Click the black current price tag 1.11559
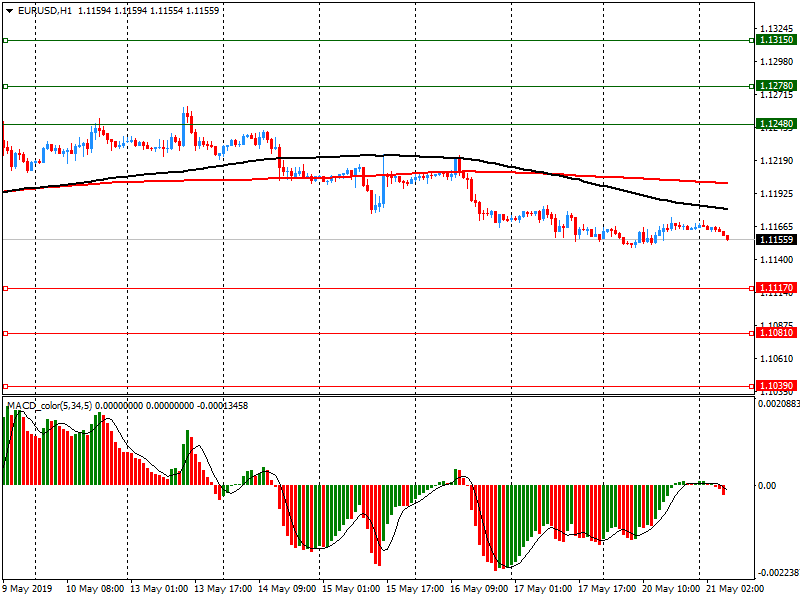Image resolution: width=800 pixels, height=600 pixels. coord(776,240)
